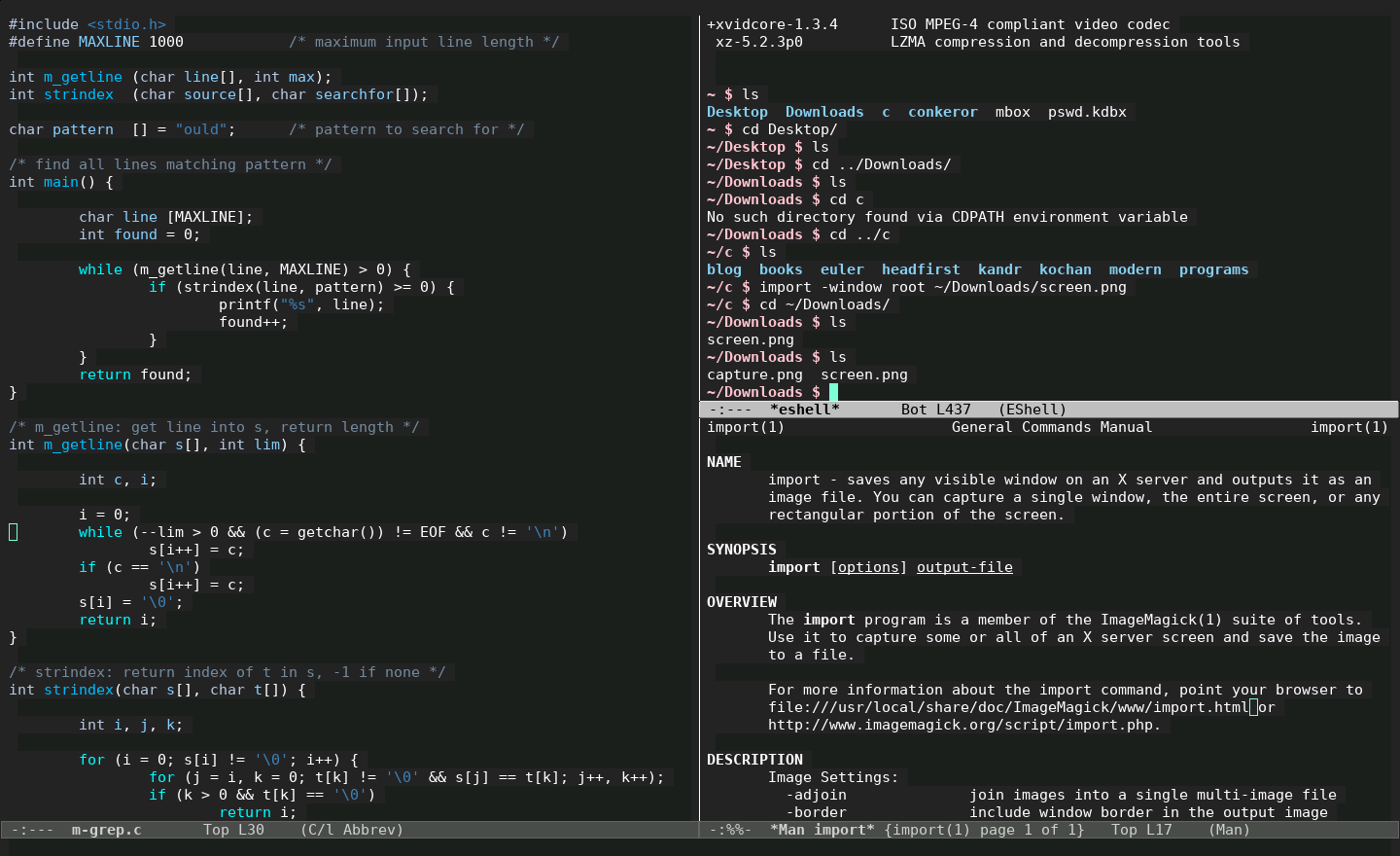Open the kandr directory entry
Viewport: 1400px width, 856px height.
coord(999,269)
